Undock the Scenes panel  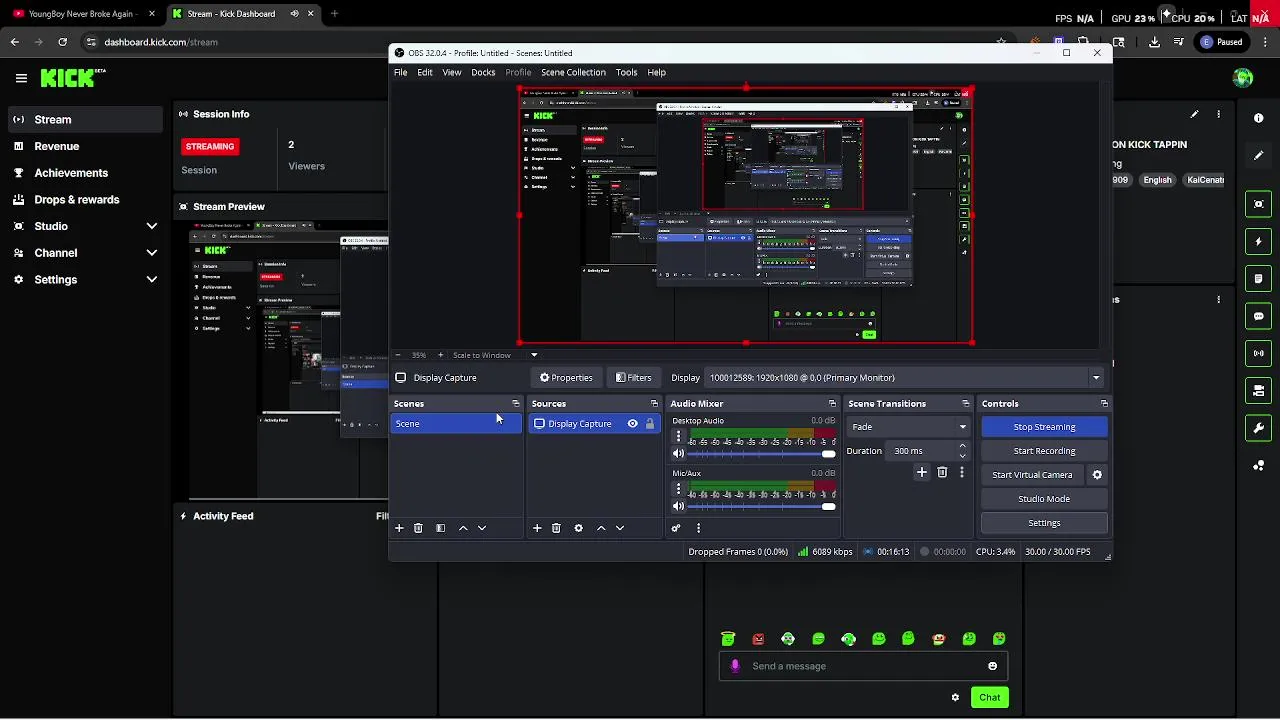pos(516,404)
